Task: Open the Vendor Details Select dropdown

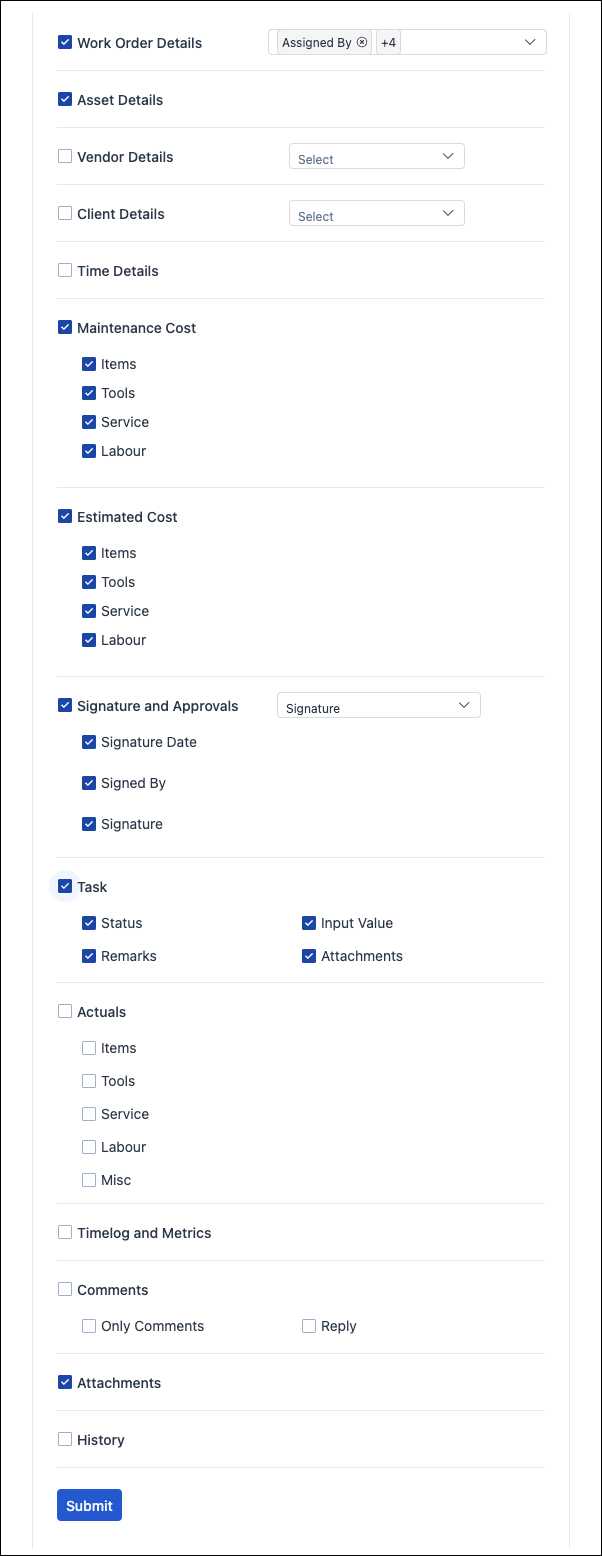Action: click(377, 157)
